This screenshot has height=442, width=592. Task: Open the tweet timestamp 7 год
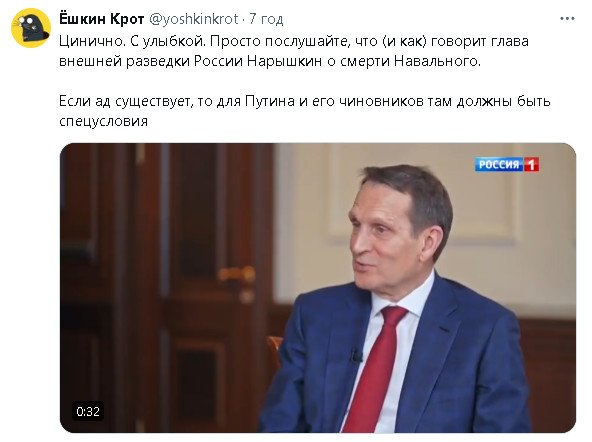coord(266,19)
